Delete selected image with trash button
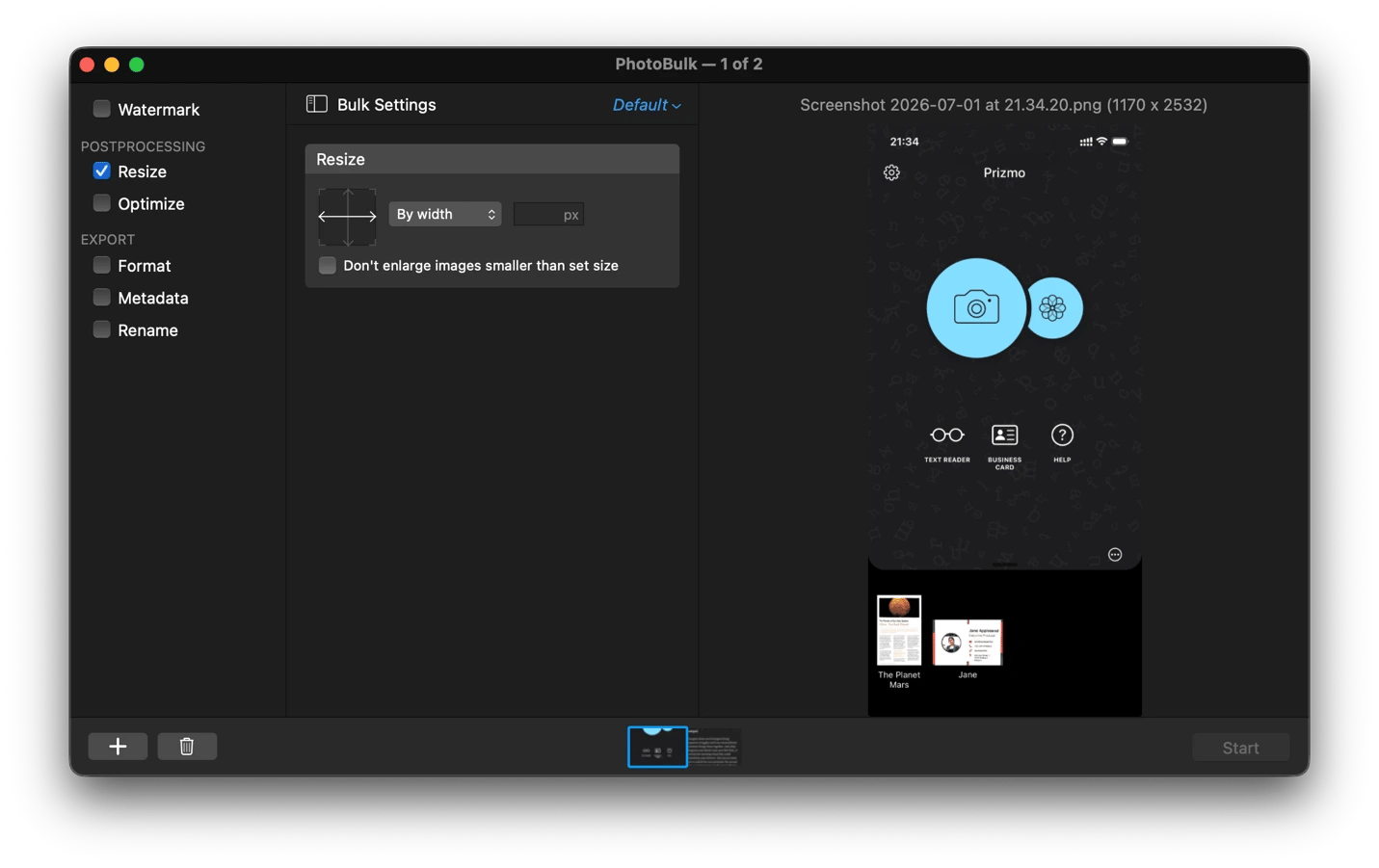Image resolution: width=1379 pixels, height=868 pixels. [x=187, y=747]
